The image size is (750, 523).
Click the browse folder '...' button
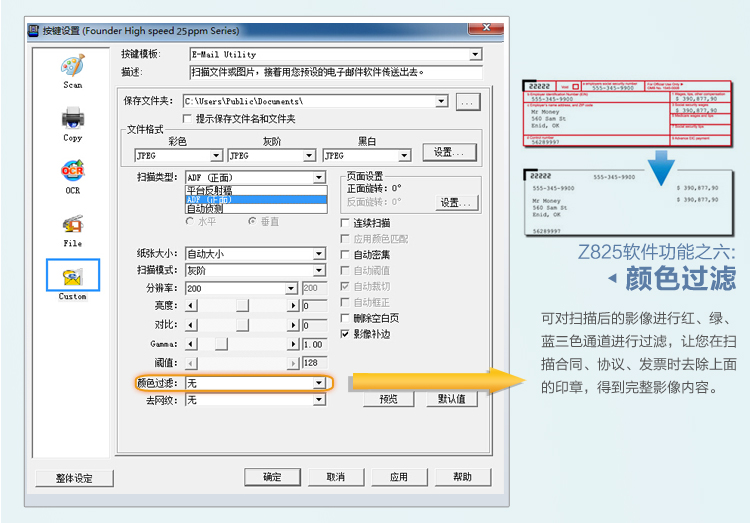(x=468, y=101)
